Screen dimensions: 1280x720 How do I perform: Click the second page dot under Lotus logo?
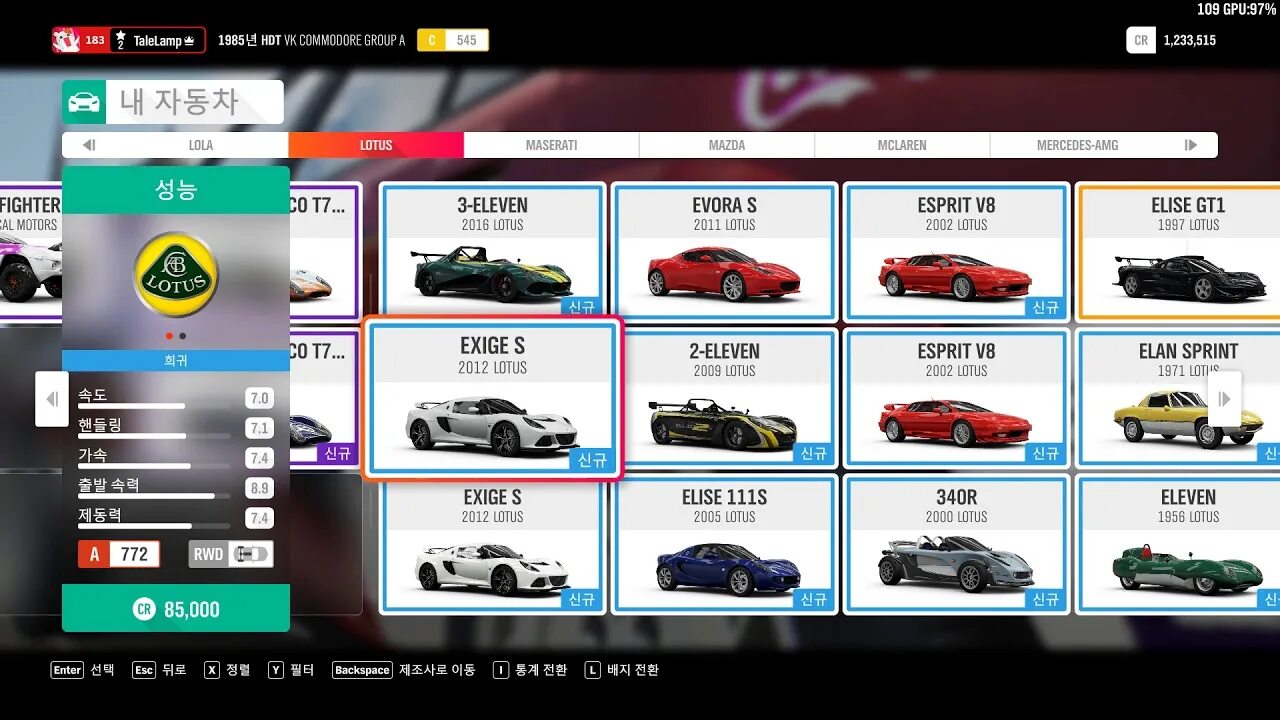182,336
